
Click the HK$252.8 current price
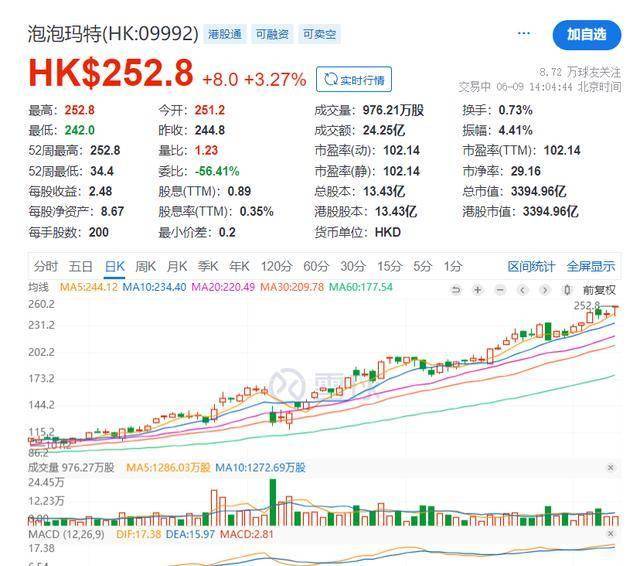coord(111,73)
